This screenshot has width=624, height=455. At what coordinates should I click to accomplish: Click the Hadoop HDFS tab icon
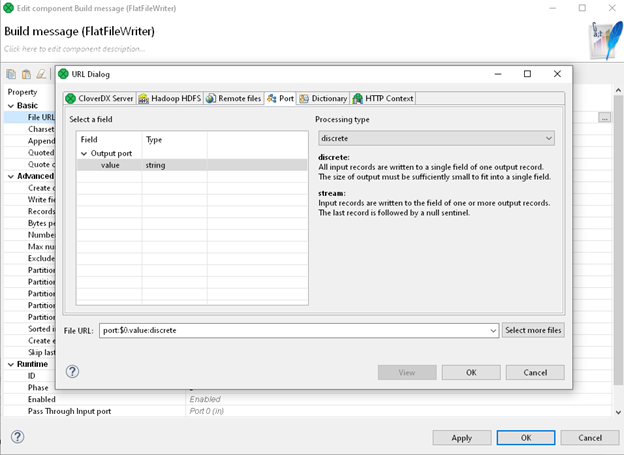(x=144, y=98)
